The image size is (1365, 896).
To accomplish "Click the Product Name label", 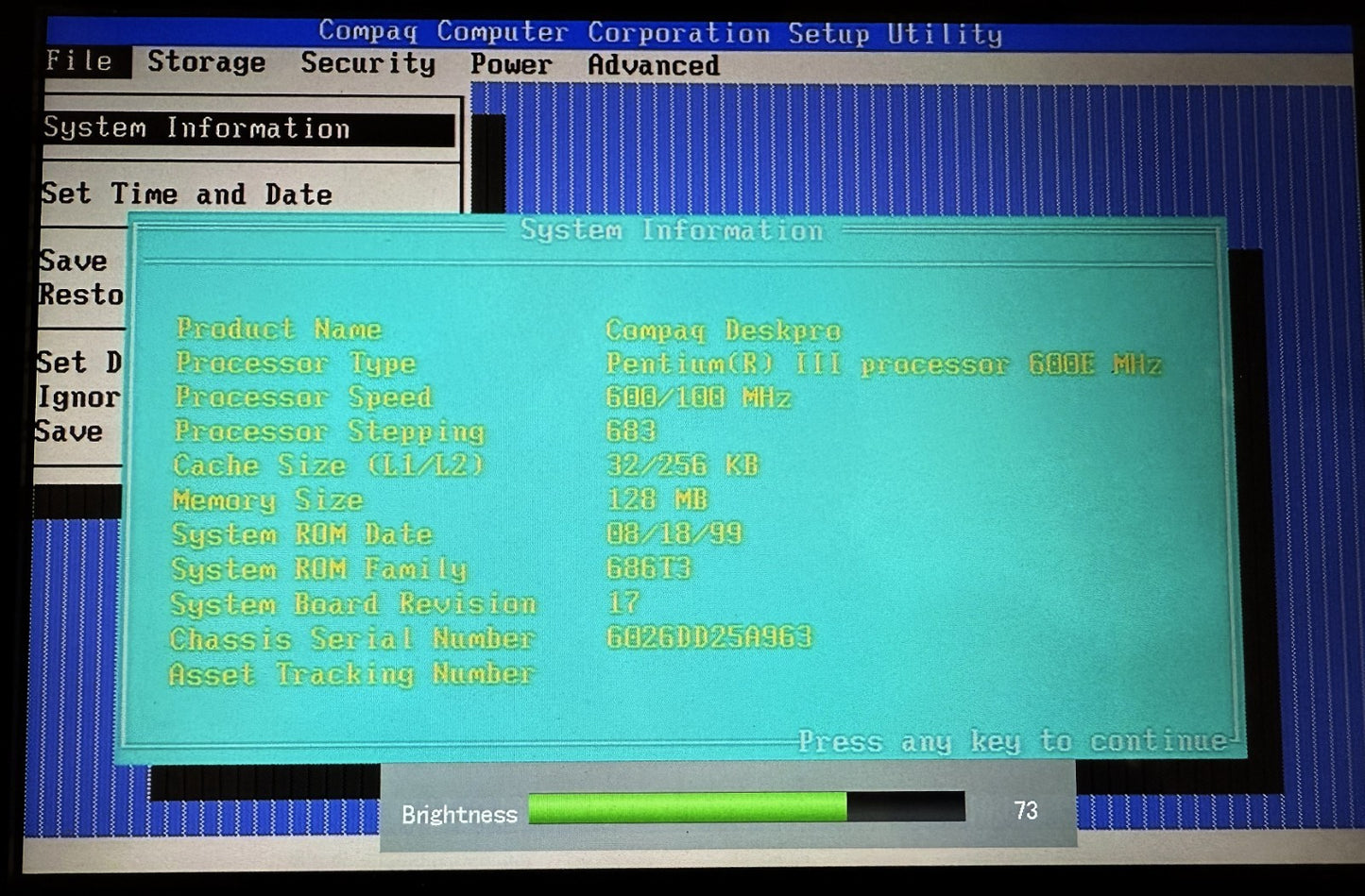I will click(279, 329).
